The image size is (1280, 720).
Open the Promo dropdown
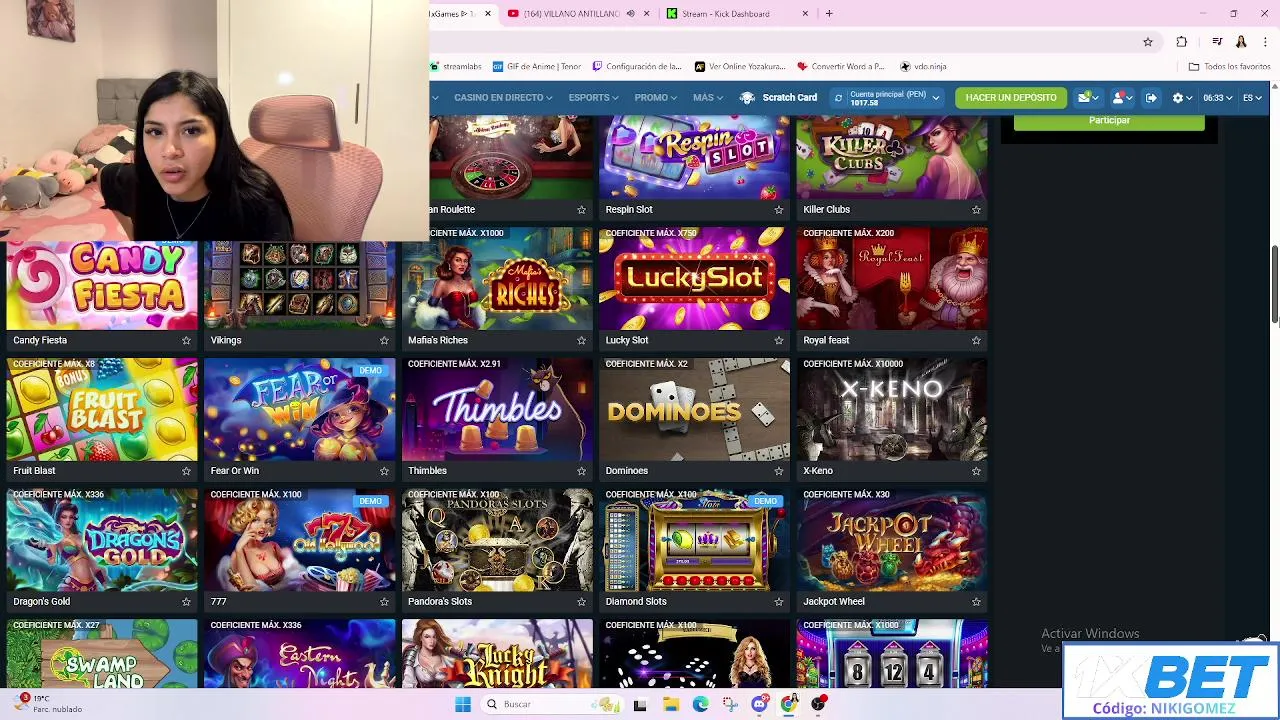(x=655, y=97)
